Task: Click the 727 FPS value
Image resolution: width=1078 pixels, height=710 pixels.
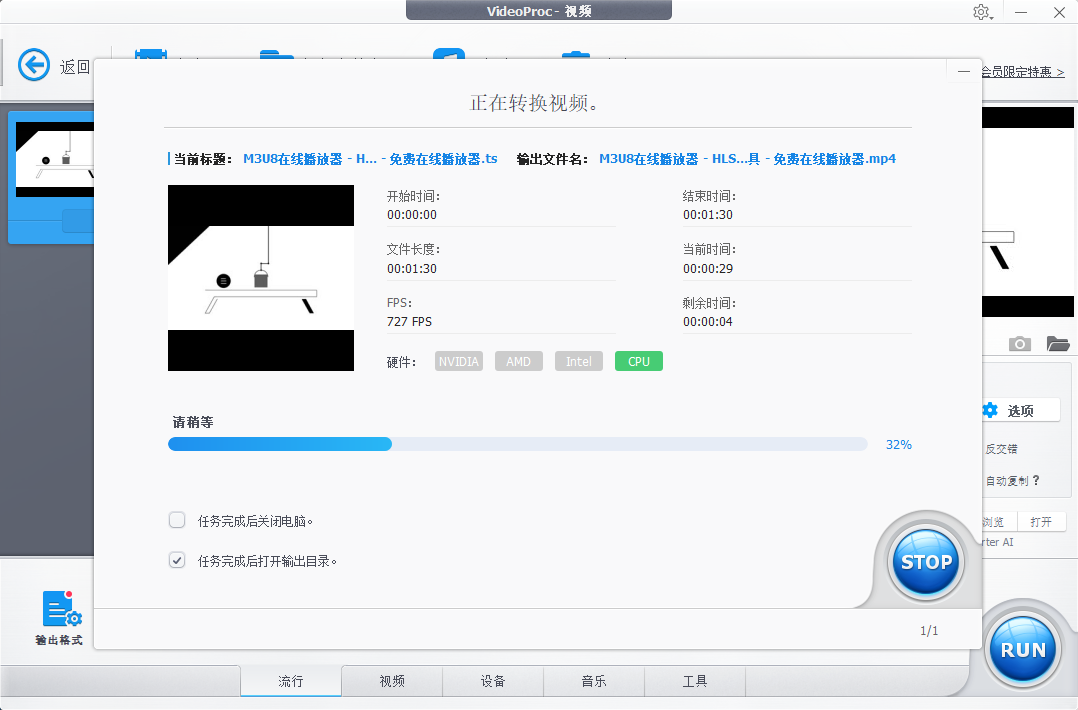Action: pos(409,322)
